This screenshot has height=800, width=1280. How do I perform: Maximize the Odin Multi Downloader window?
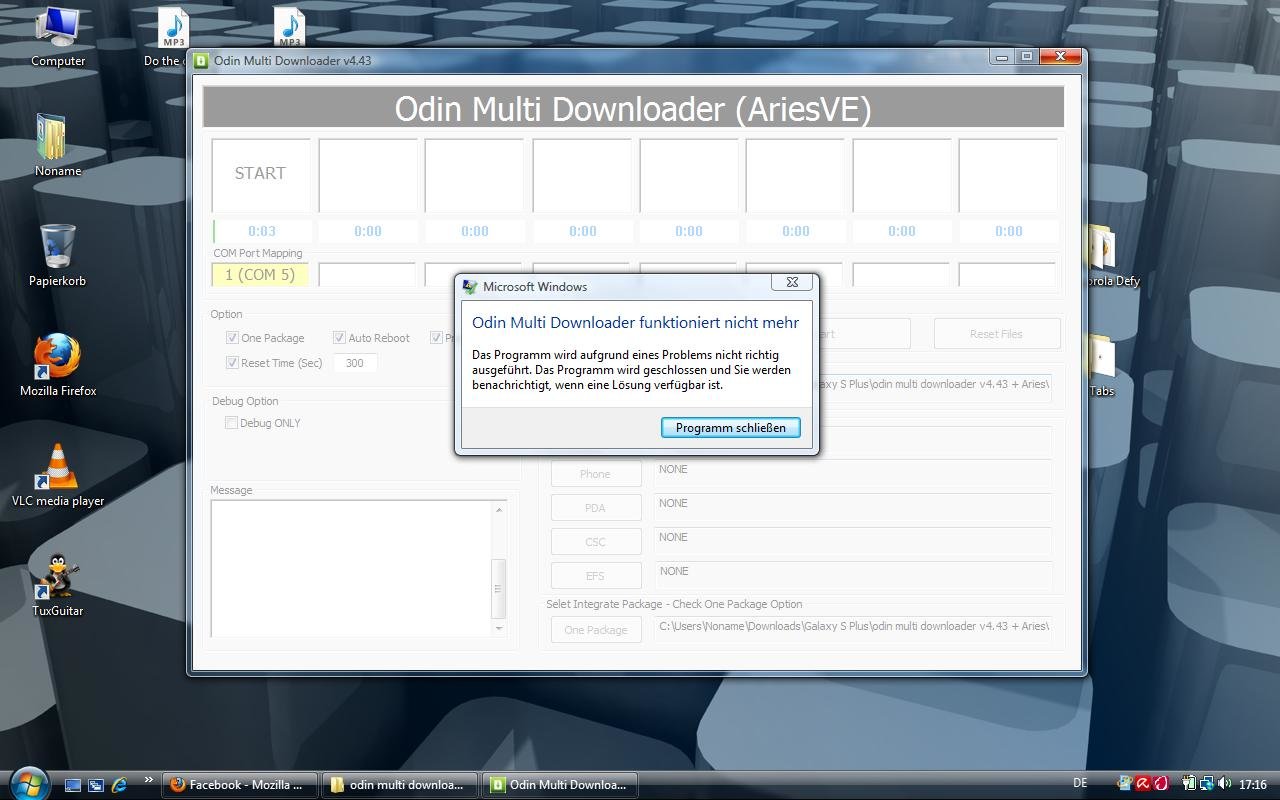pos(1026,57)
